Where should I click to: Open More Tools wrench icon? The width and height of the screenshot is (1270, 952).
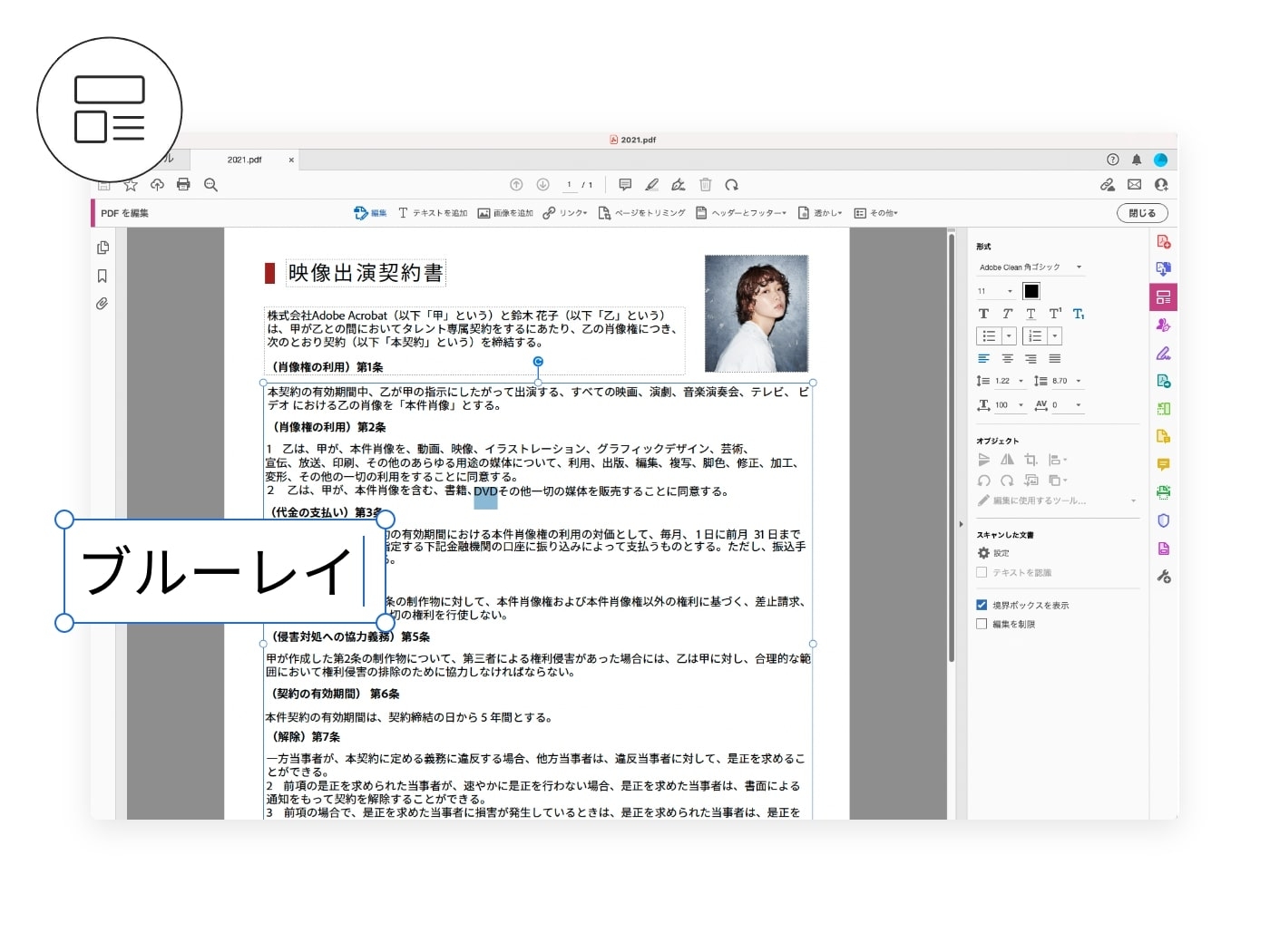1164,577
